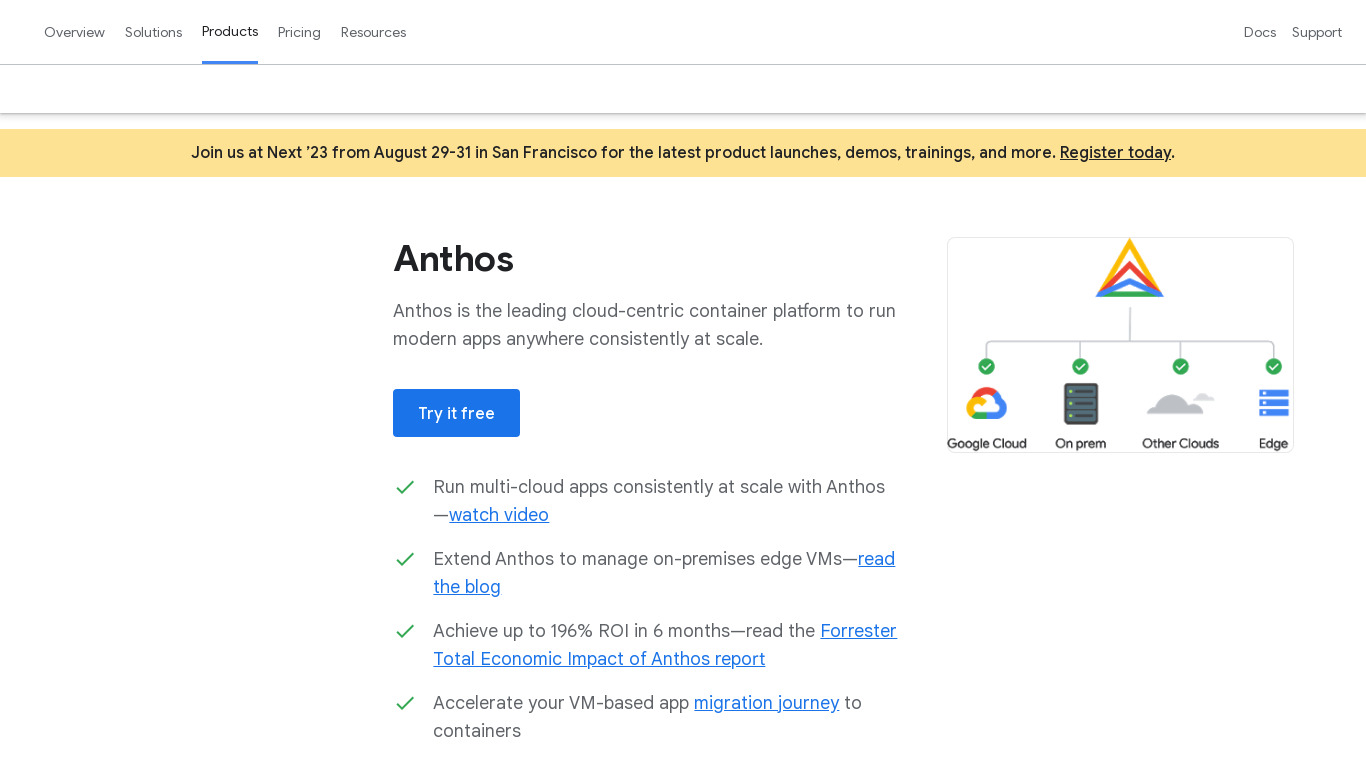This screenshot has height=768, width=1366.
Task: Click the Google Cloud logo icon
Action: coord(986,404)
